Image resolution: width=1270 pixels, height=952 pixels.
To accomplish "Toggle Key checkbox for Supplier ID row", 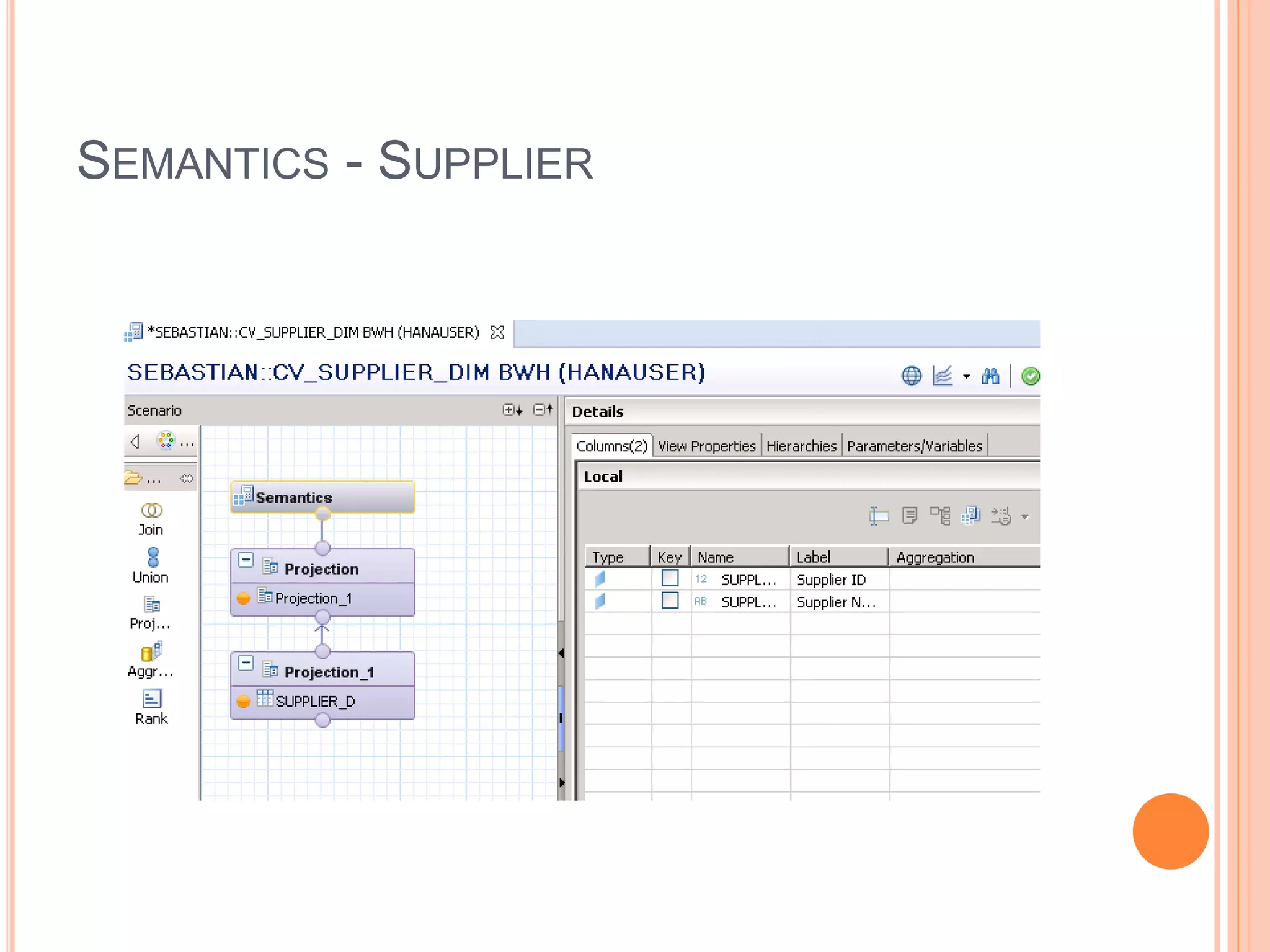I will click(670, 578).
